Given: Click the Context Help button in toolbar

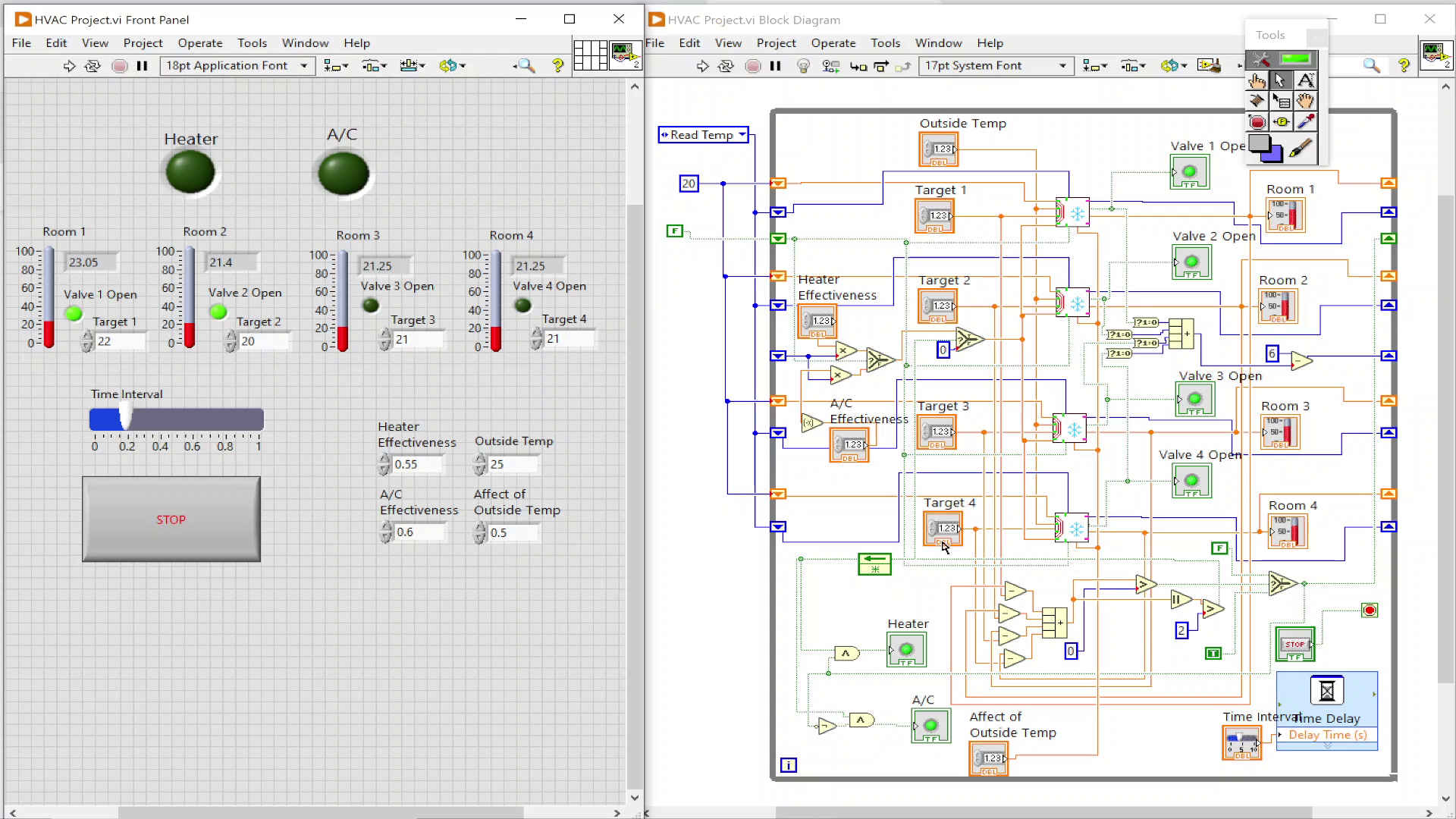Looking at the screenshot, I should 557,65.
